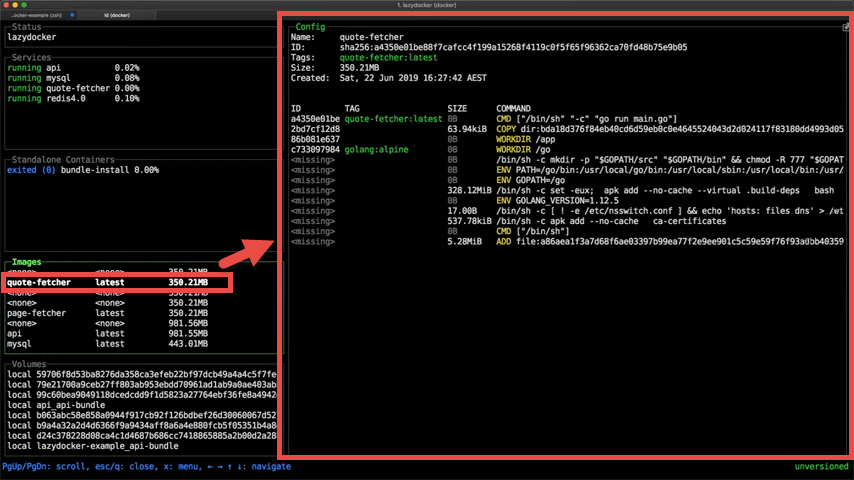Select the mysql image at 443.01MB

pyautogui.click(x=22, y=345)
